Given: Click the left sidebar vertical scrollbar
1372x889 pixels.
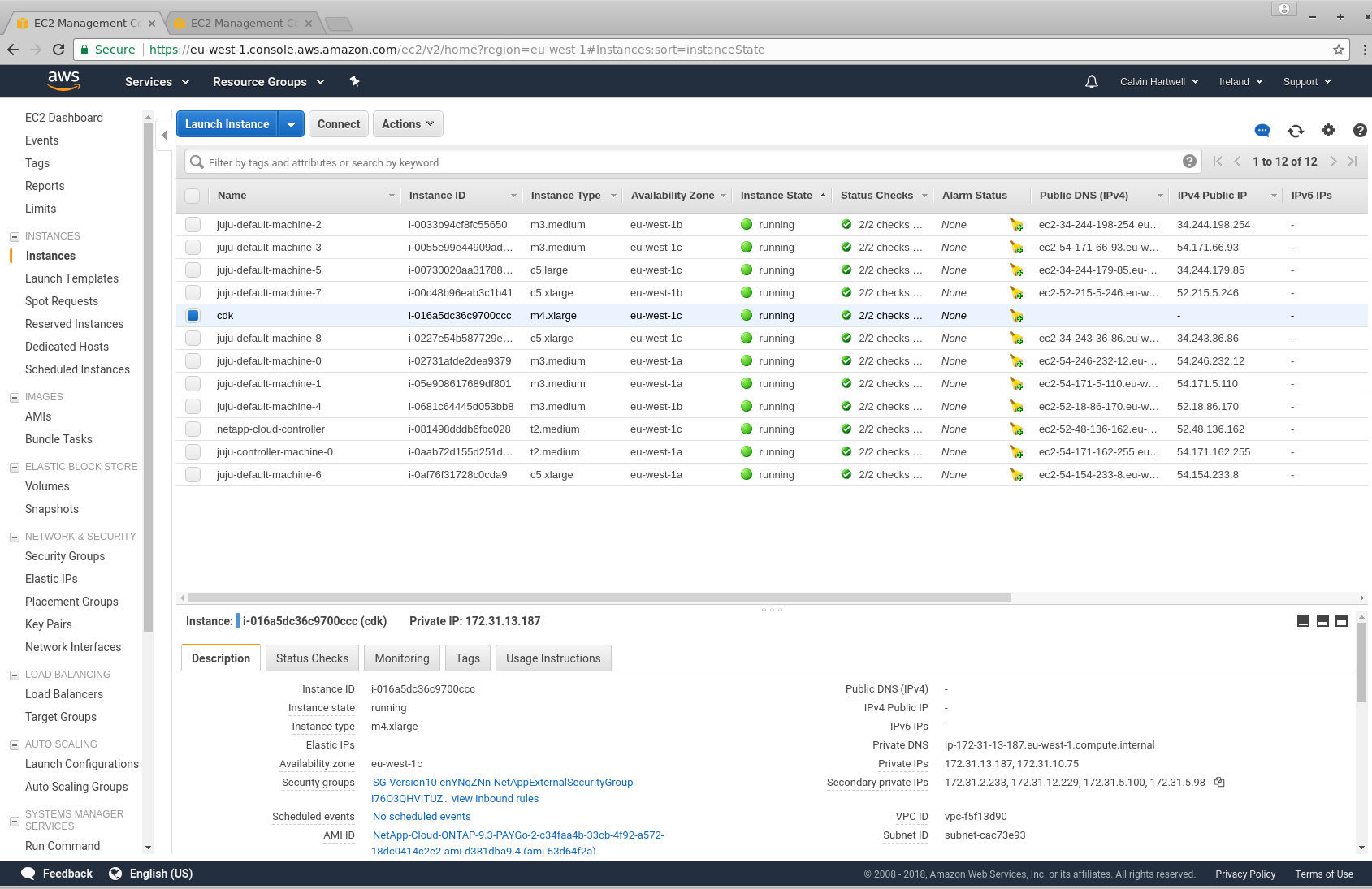Looking at the screenshot, I should (x=148, y=377).
